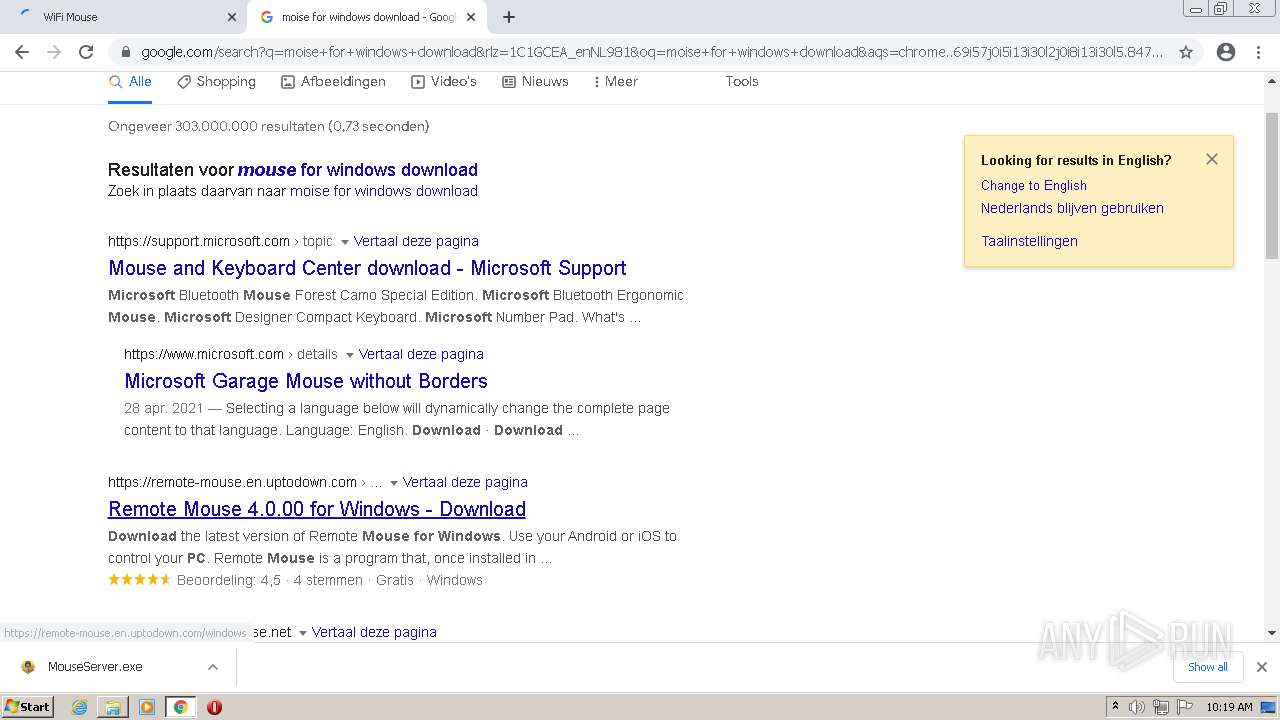This screenshot has height=720, width=1280.
Task: Open a new tab with the plus button
Action: click(x=509, y=17)
